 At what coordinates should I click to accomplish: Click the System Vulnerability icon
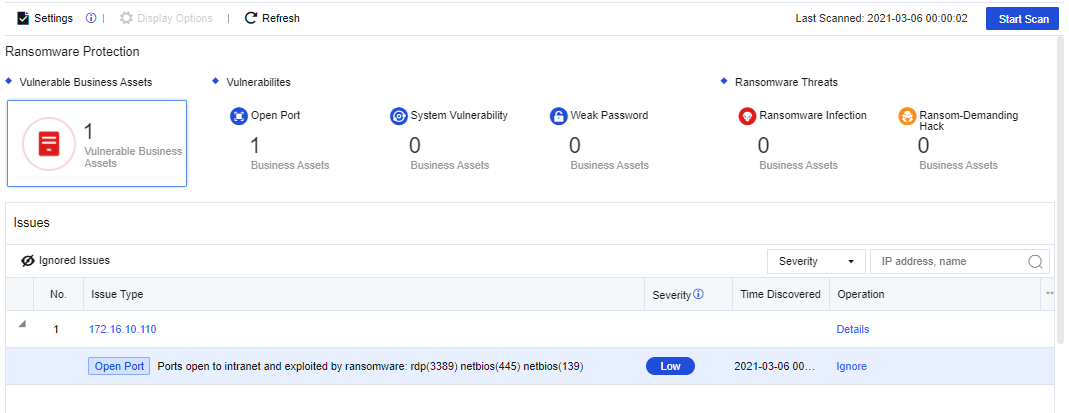(x=399, y=116)
